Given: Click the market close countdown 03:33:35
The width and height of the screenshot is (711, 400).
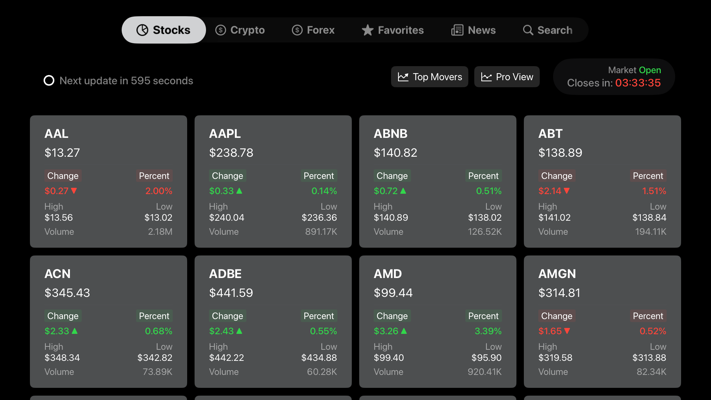Looking at the screenshot, I should 638,83.
